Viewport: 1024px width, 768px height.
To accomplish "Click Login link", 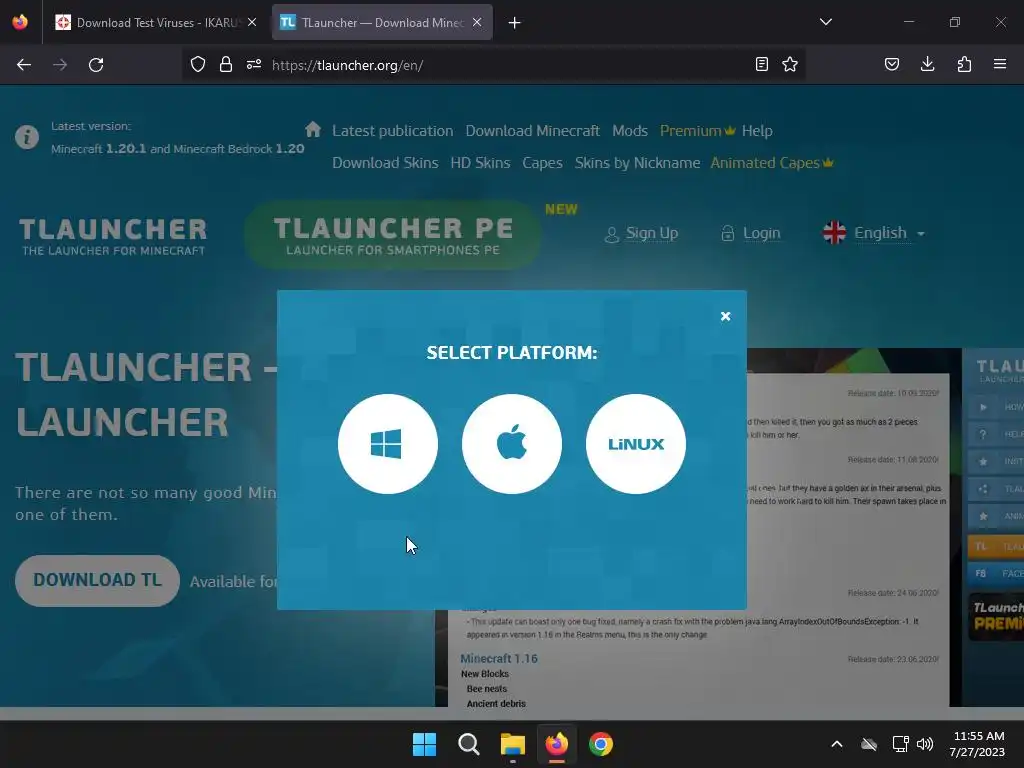I will [x=751, y=233].
